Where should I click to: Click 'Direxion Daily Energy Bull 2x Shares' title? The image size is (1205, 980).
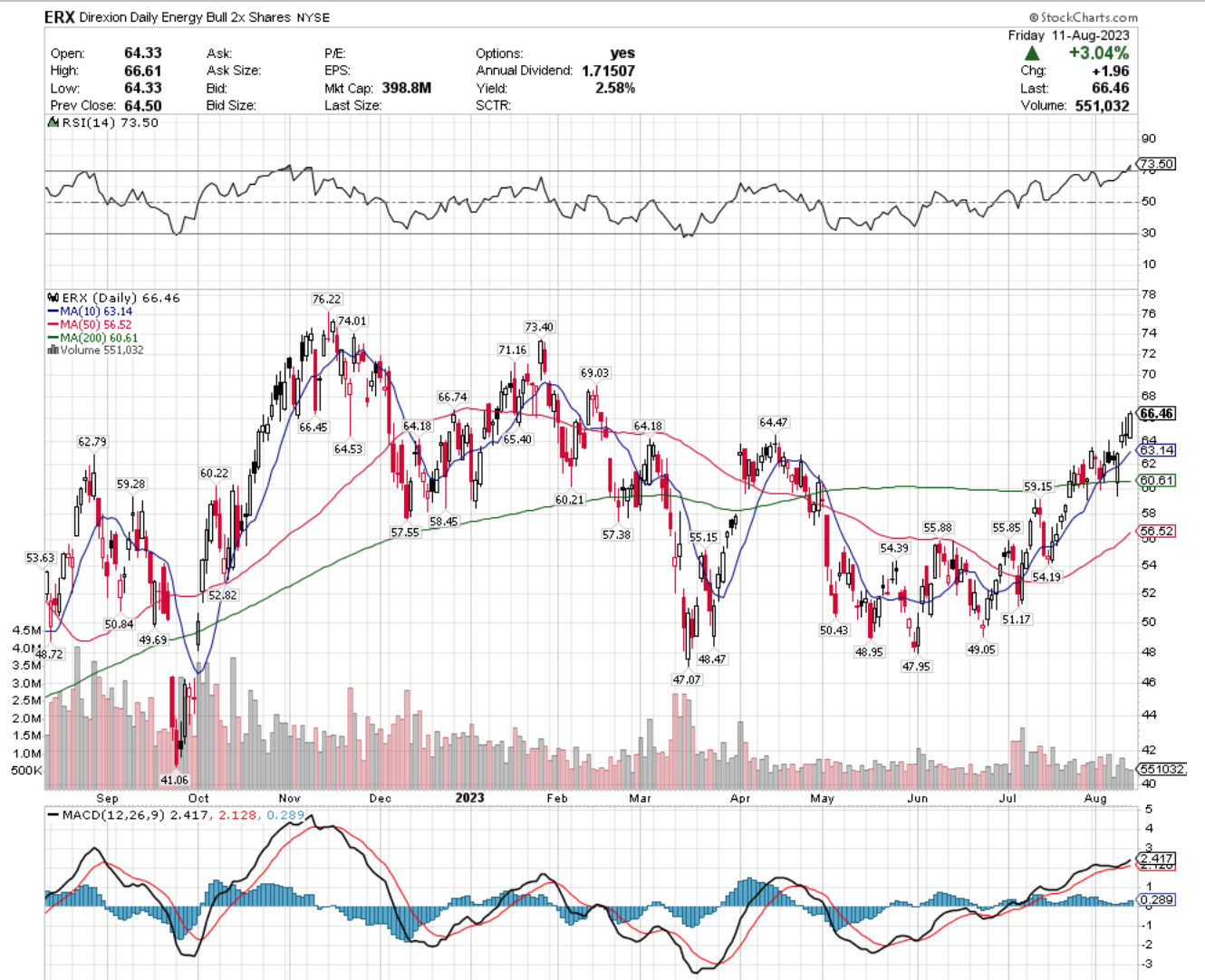(186, 17)
